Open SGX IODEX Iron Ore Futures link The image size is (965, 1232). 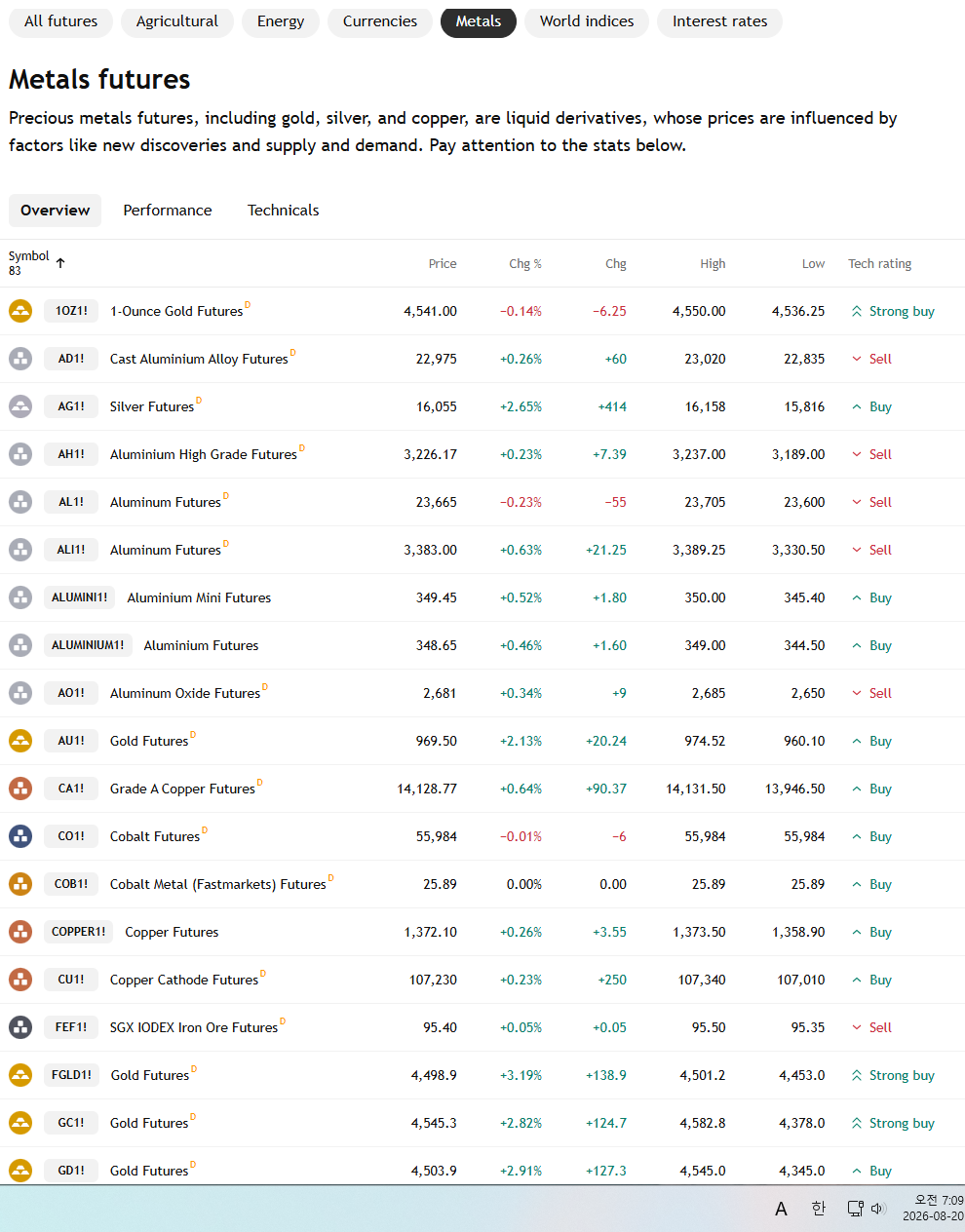tap(194, 1028)
